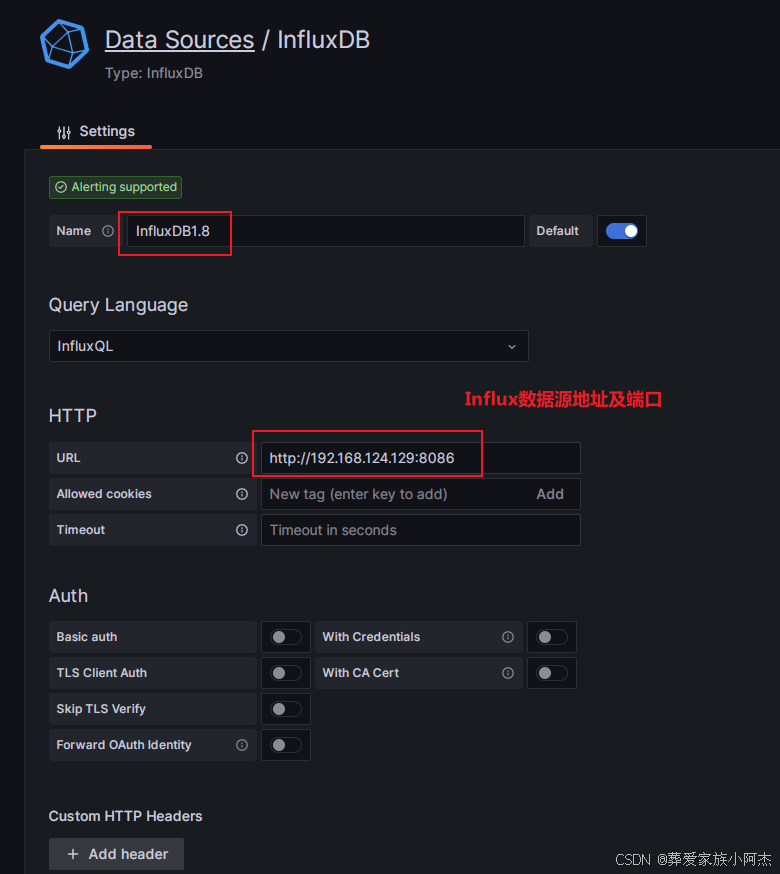The width and height of the screenshot is (780, 874).
Task: Click the Settings tab sliders icon
Action: 64,132
